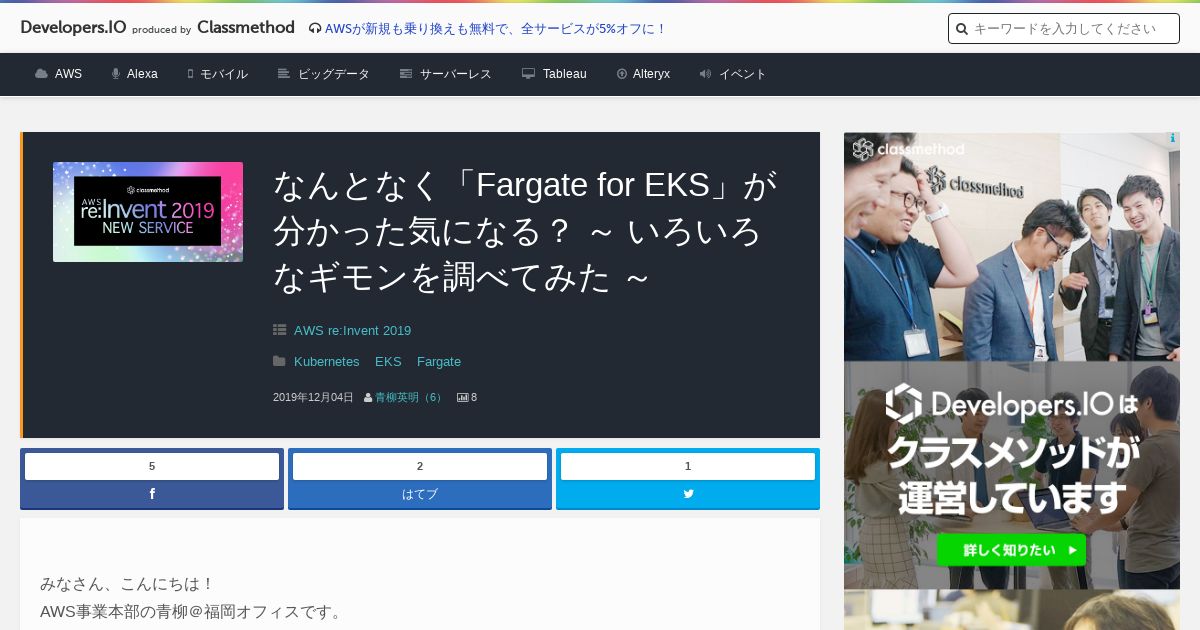This screenshot has width=1200, height=630.
Task: Click the cloud icon next to AWS
Action: coord(41,74)
